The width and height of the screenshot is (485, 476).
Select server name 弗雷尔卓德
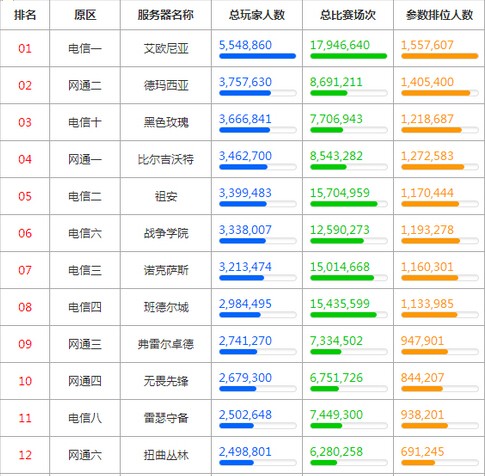coord(166,345)
